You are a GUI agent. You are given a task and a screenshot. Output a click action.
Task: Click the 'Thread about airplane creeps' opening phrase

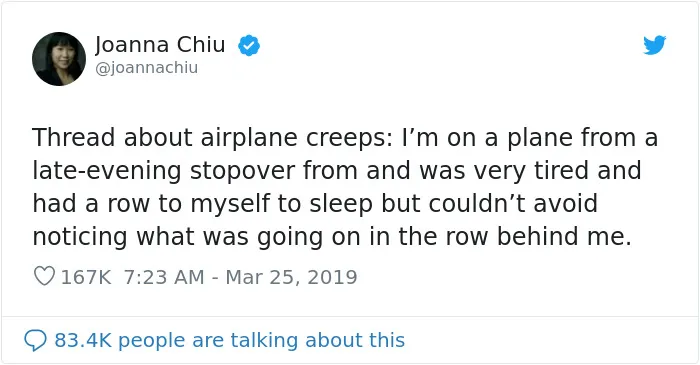[212, 137]
